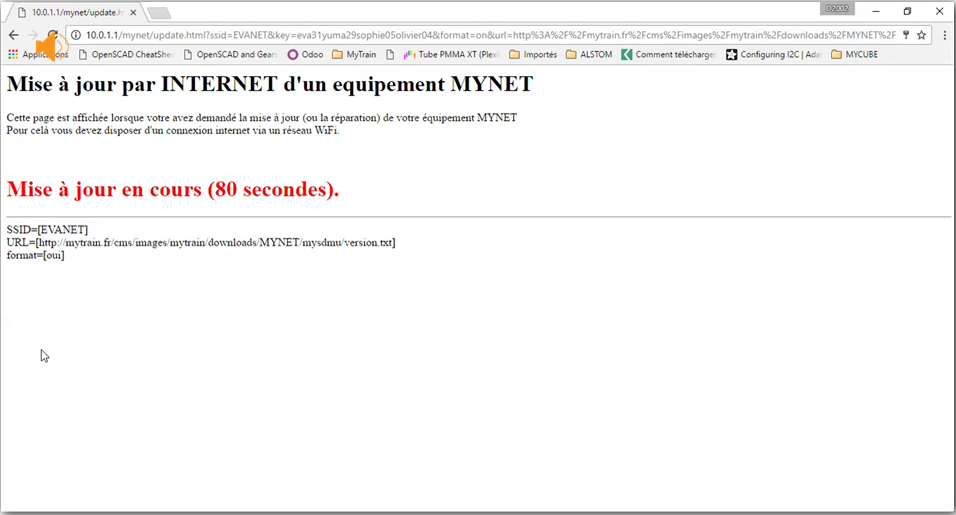Viewport: 956px width, 515px height.
Task: Click the unnamed page bookmark after MyTrain
Action: tap(390, 54)
